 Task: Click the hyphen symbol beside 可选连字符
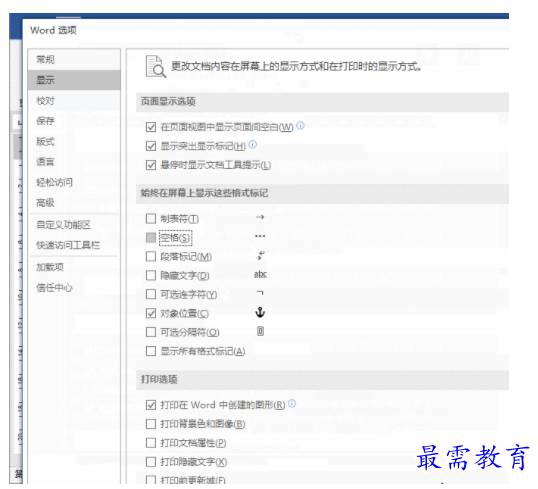point(260,293)
